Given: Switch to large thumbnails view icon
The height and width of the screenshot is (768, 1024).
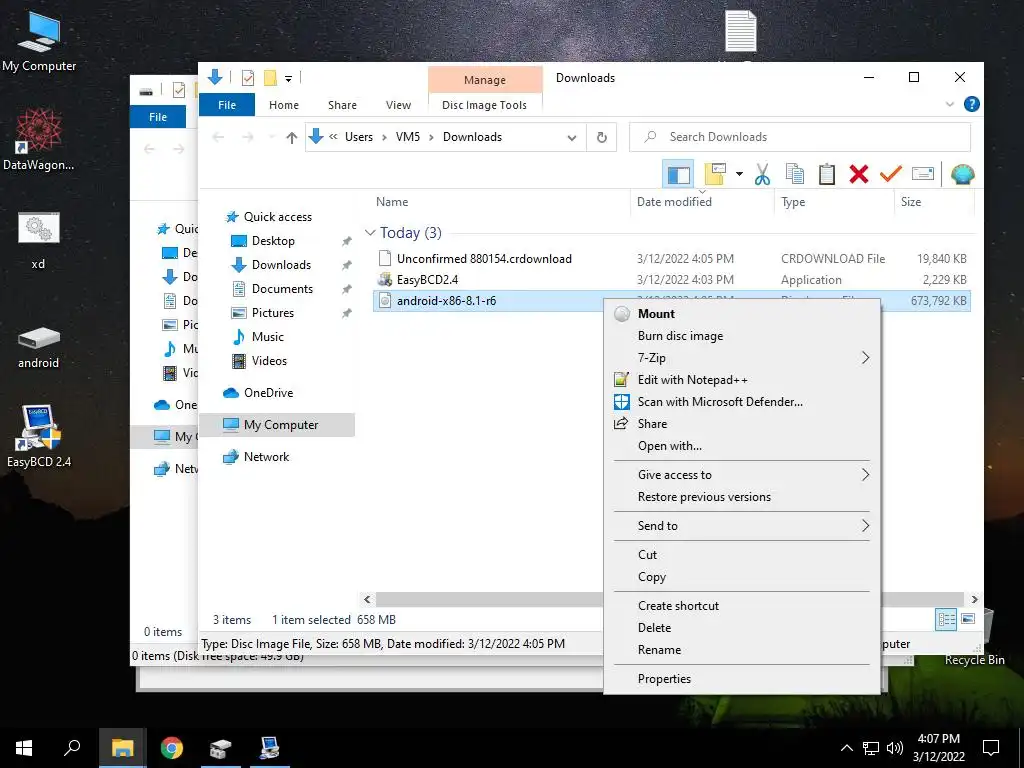Looking at the screenshot, I should [968, 619].
